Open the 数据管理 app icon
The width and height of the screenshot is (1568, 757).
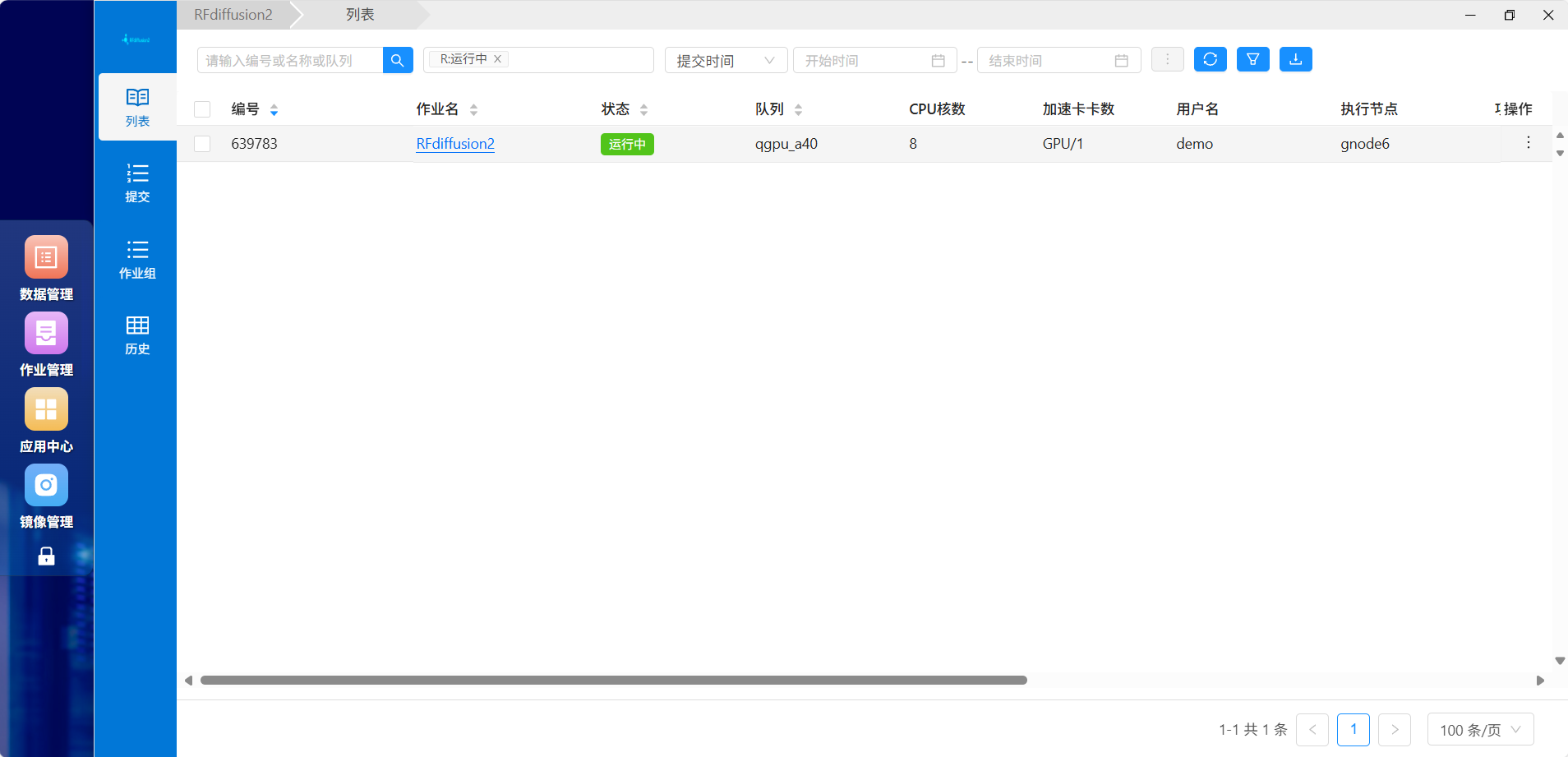(46, 257)
